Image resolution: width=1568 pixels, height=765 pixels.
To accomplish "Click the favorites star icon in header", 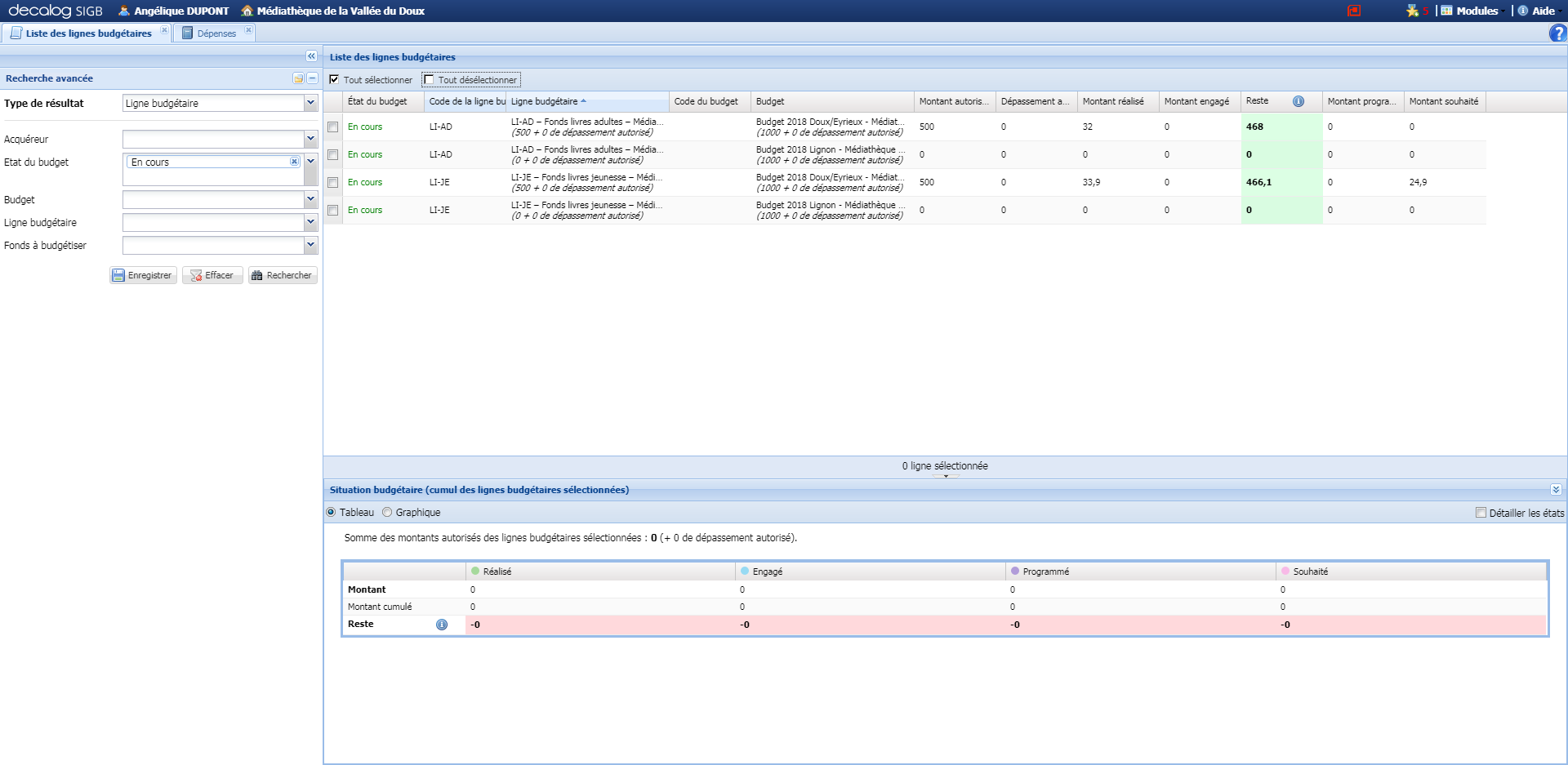I will coord(1412,11).
